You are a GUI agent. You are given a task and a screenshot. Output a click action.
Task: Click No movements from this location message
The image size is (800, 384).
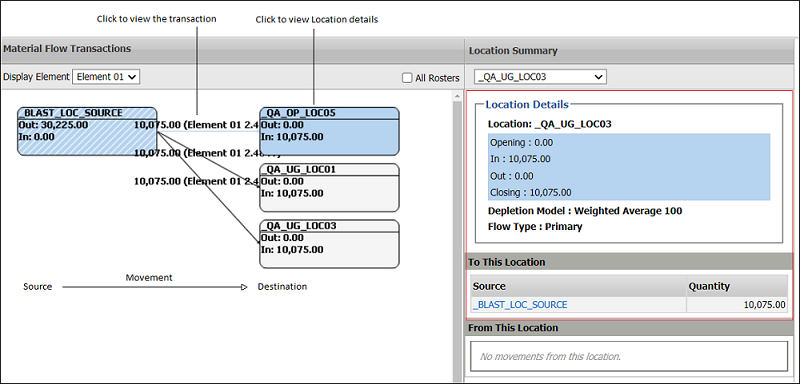pos(551,356)
